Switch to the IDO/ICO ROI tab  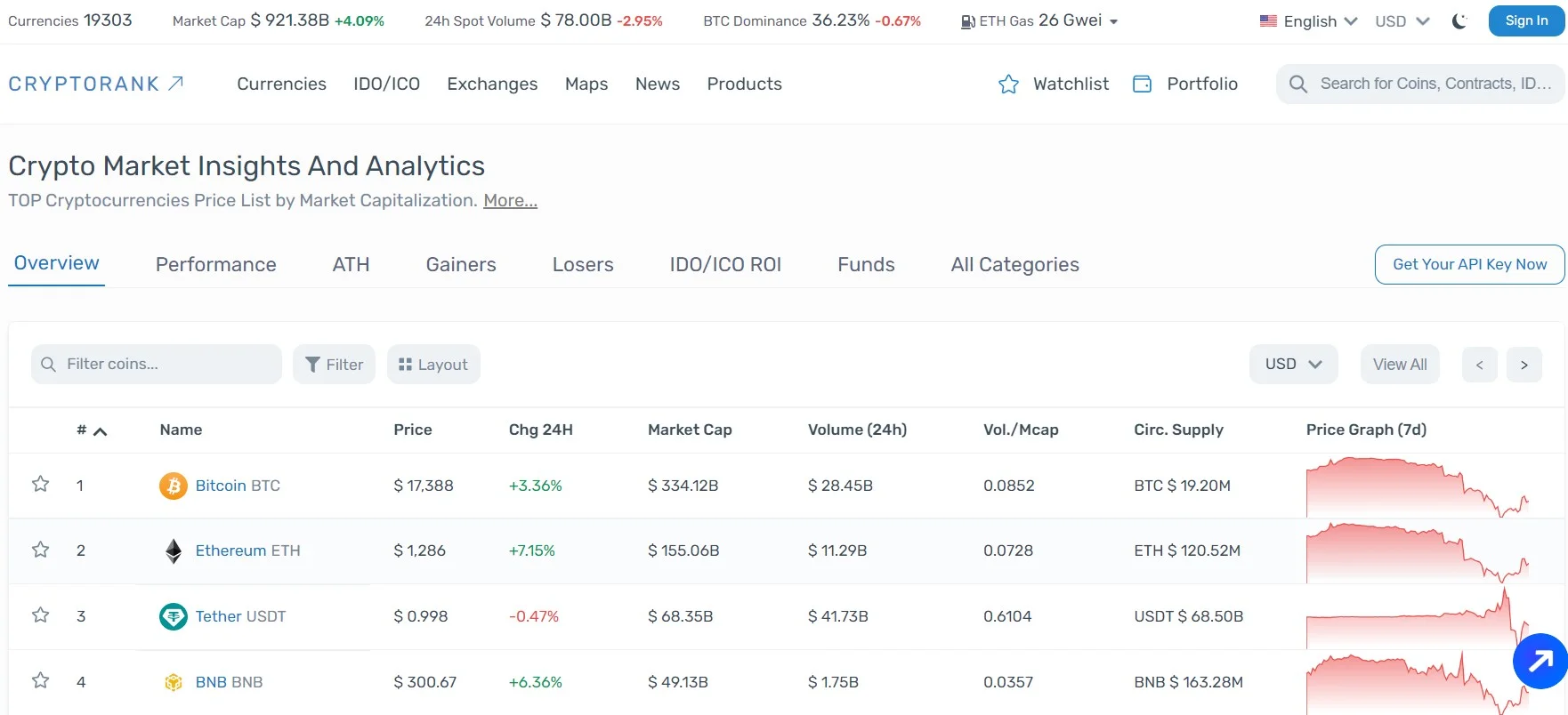point(725,264)
